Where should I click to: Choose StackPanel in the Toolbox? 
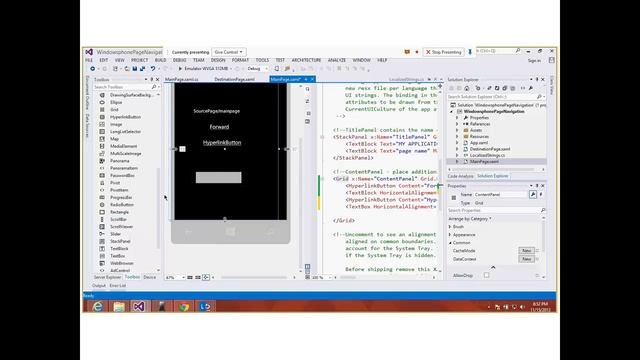(x=120, y=241)
